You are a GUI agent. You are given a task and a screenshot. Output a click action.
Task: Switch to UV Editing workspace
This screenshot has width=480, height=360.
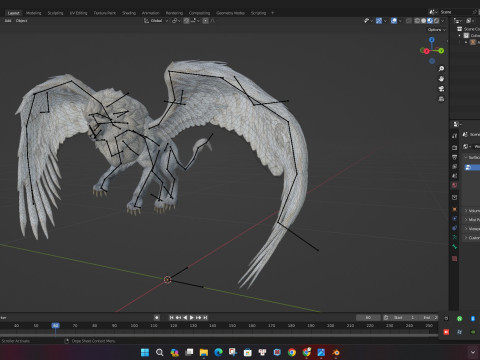point(78,13)
